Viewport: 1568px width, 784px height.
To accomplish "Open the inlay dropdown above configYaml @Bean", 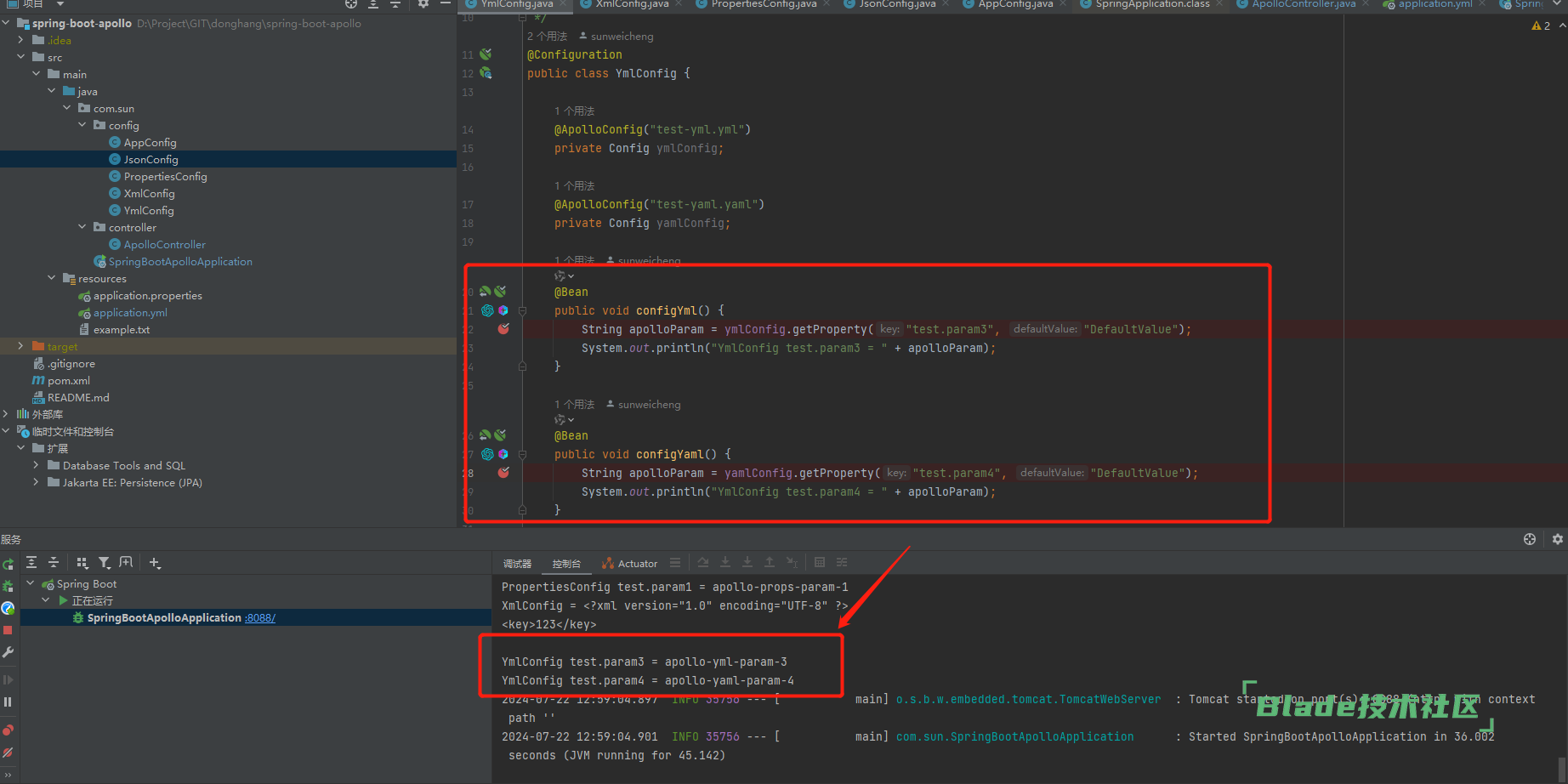I will [x=565, y=419].
